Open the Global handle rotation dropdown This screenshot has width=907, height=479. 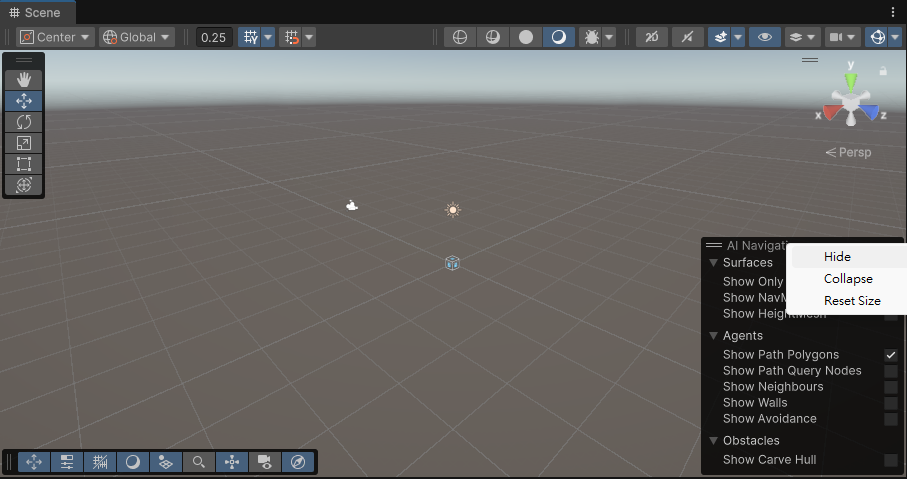point(138,37)
